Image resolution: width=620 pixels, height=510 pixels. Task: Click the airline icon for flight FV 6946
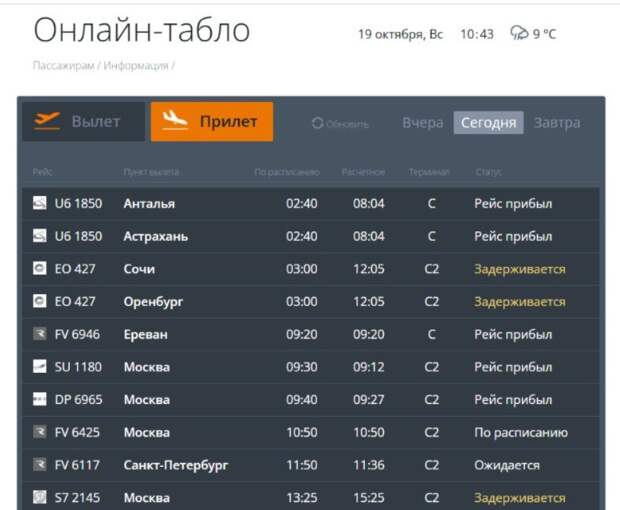pyautogui.click(x=40, y=334)
